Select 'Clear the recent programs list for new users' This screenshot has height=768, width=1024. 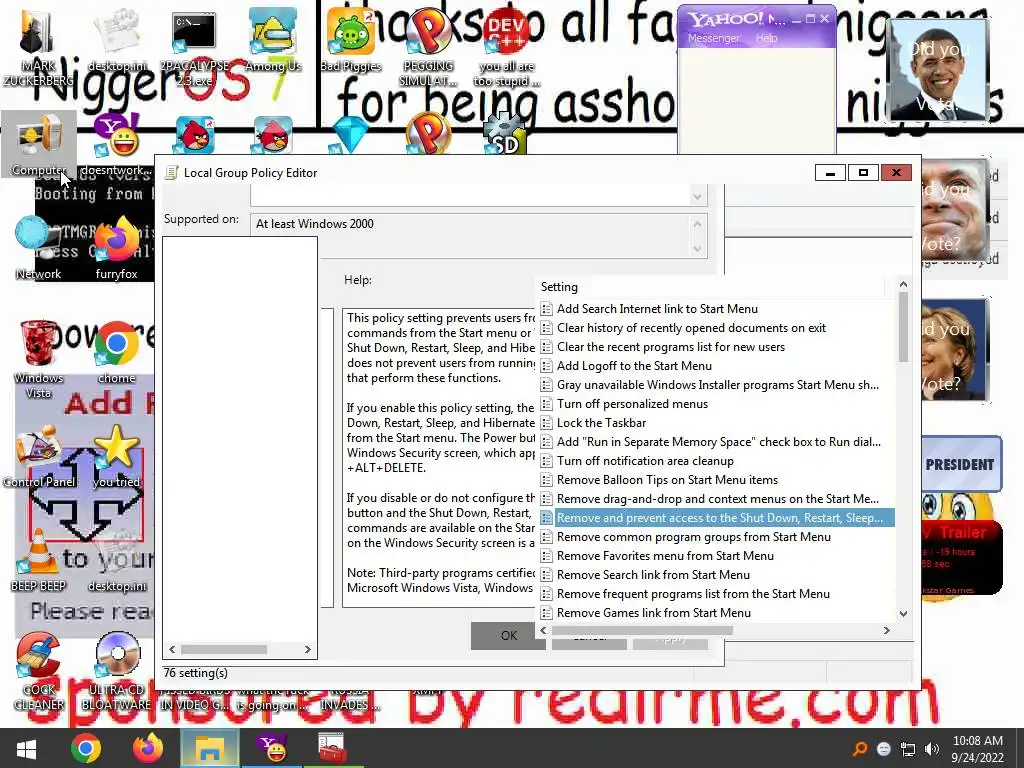pos(671,347)
